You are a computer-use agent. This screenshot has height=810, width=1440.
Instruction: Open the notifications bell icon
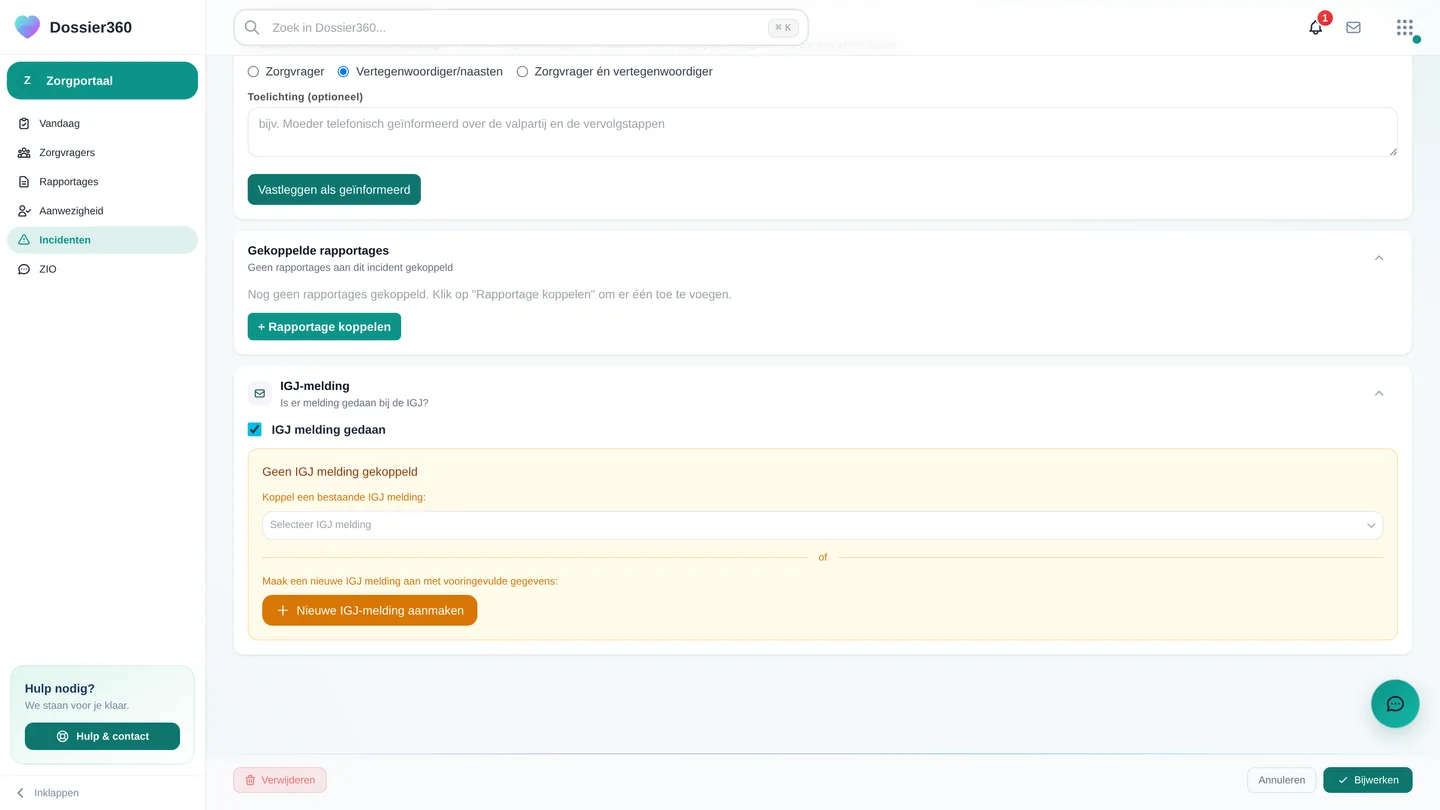point(1315,28)
